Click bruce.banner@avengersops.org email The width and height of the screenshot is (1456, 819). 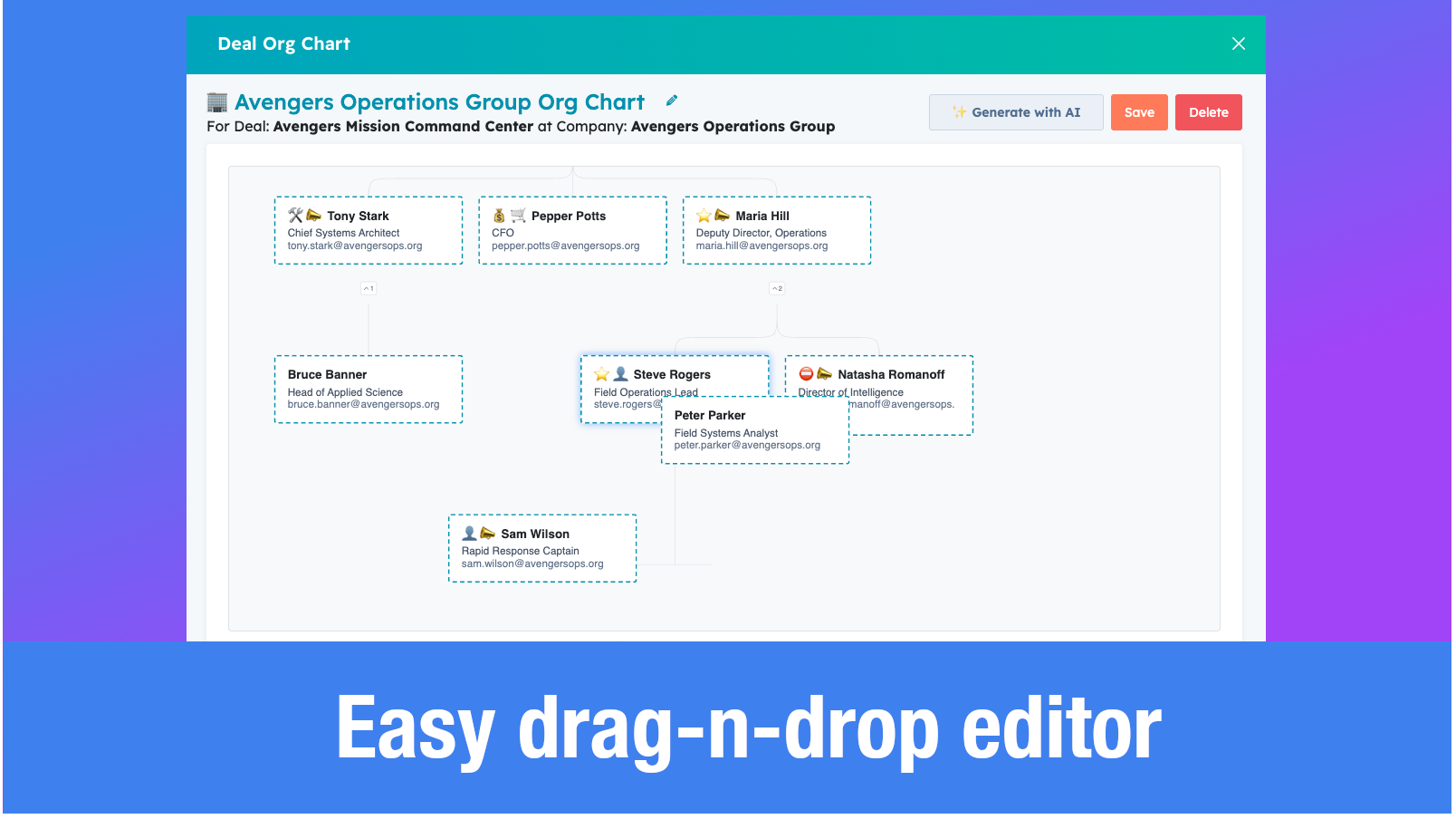click(363, 404)
